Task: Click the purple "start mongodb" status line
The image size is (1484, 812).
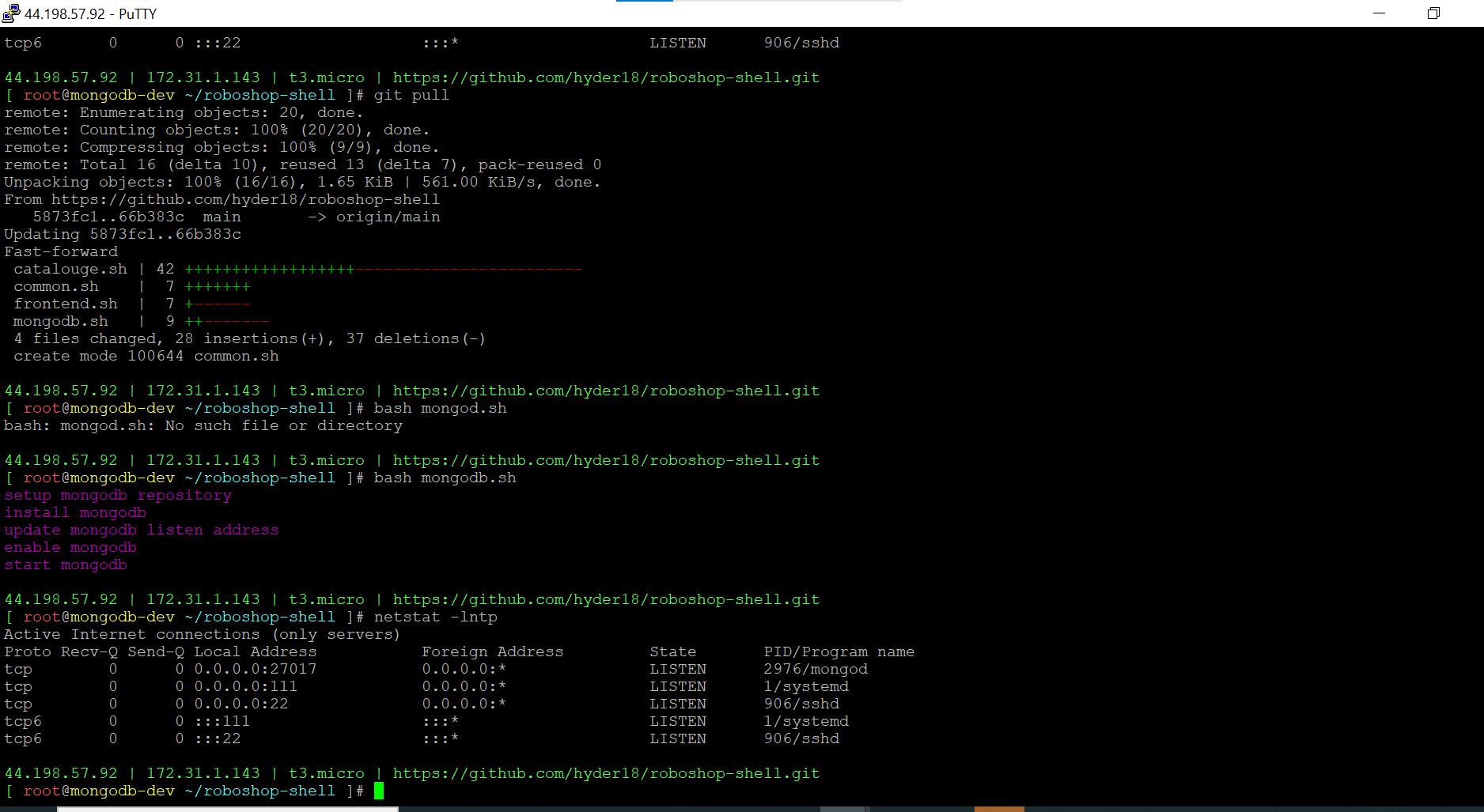Action: (x=66, y=565)
